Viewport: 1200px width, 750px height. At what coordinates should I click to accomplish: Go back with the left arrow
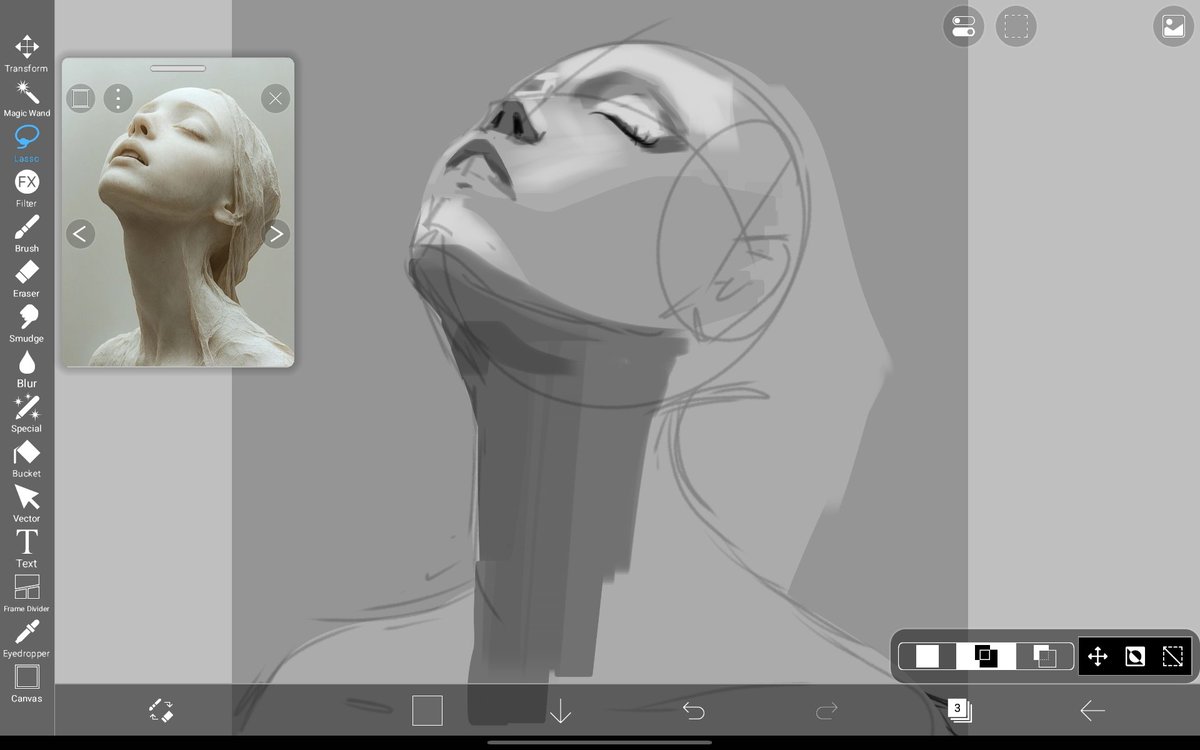coord(1093,711)
